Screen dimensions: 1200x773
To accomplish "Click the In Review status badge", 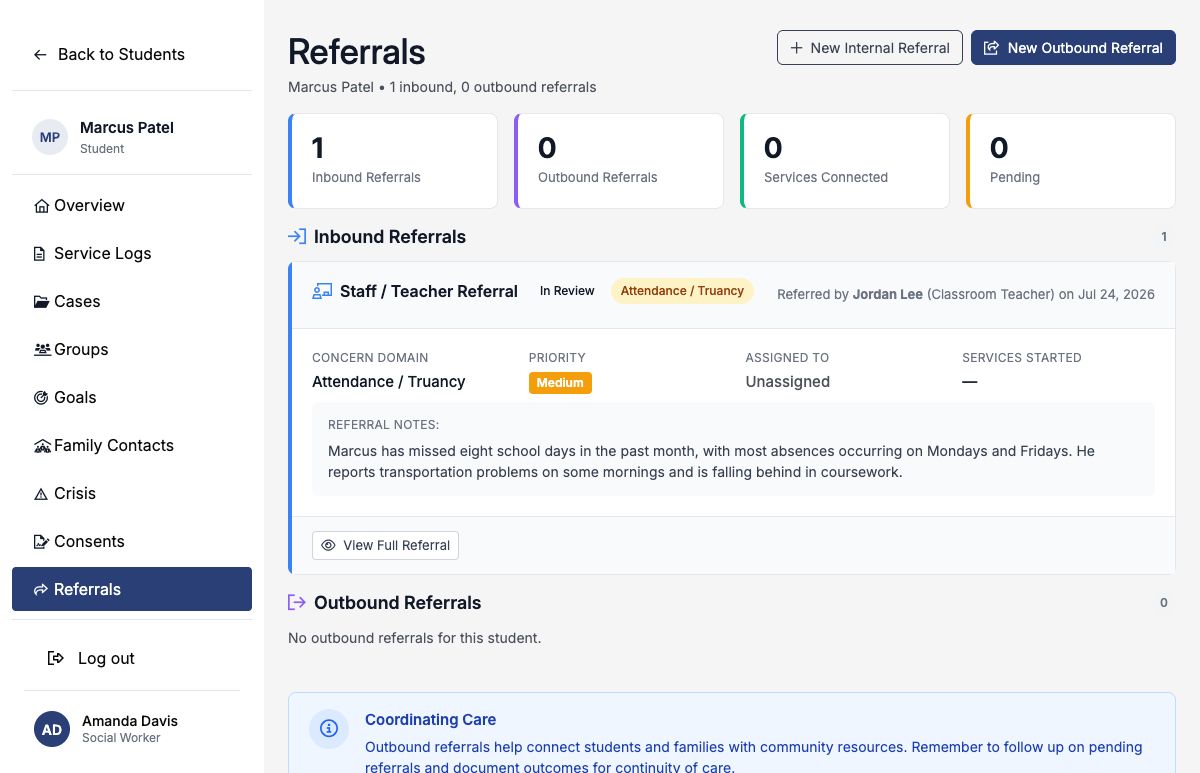I will point(567,291).
